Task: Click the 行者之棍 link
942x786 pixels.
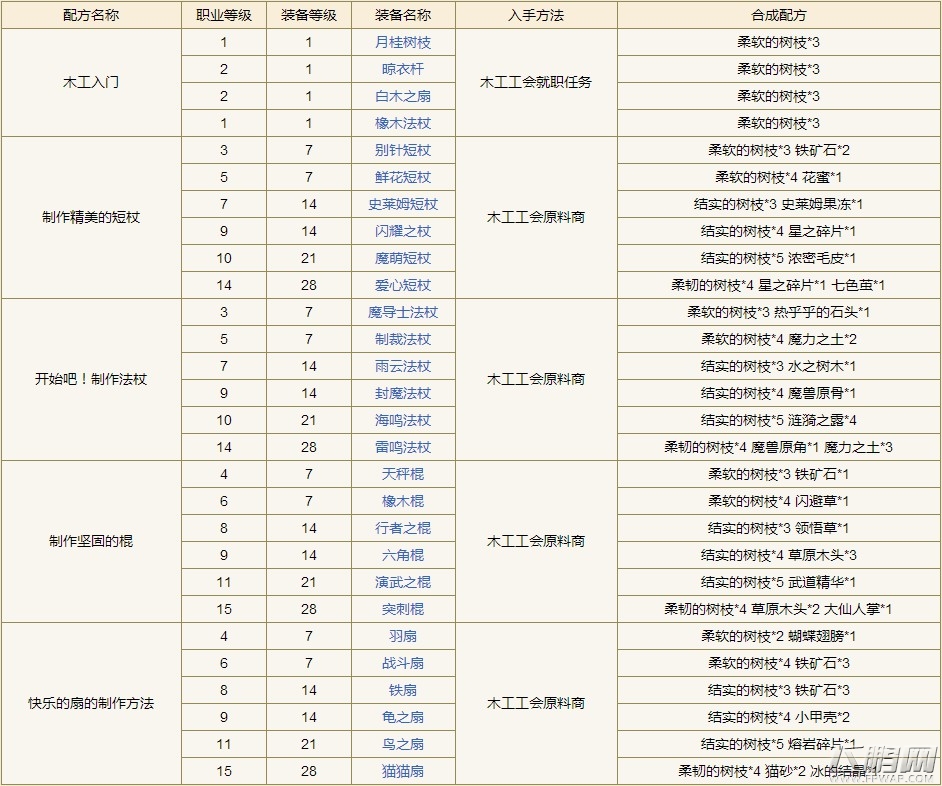Action: (x=403, y=529)
